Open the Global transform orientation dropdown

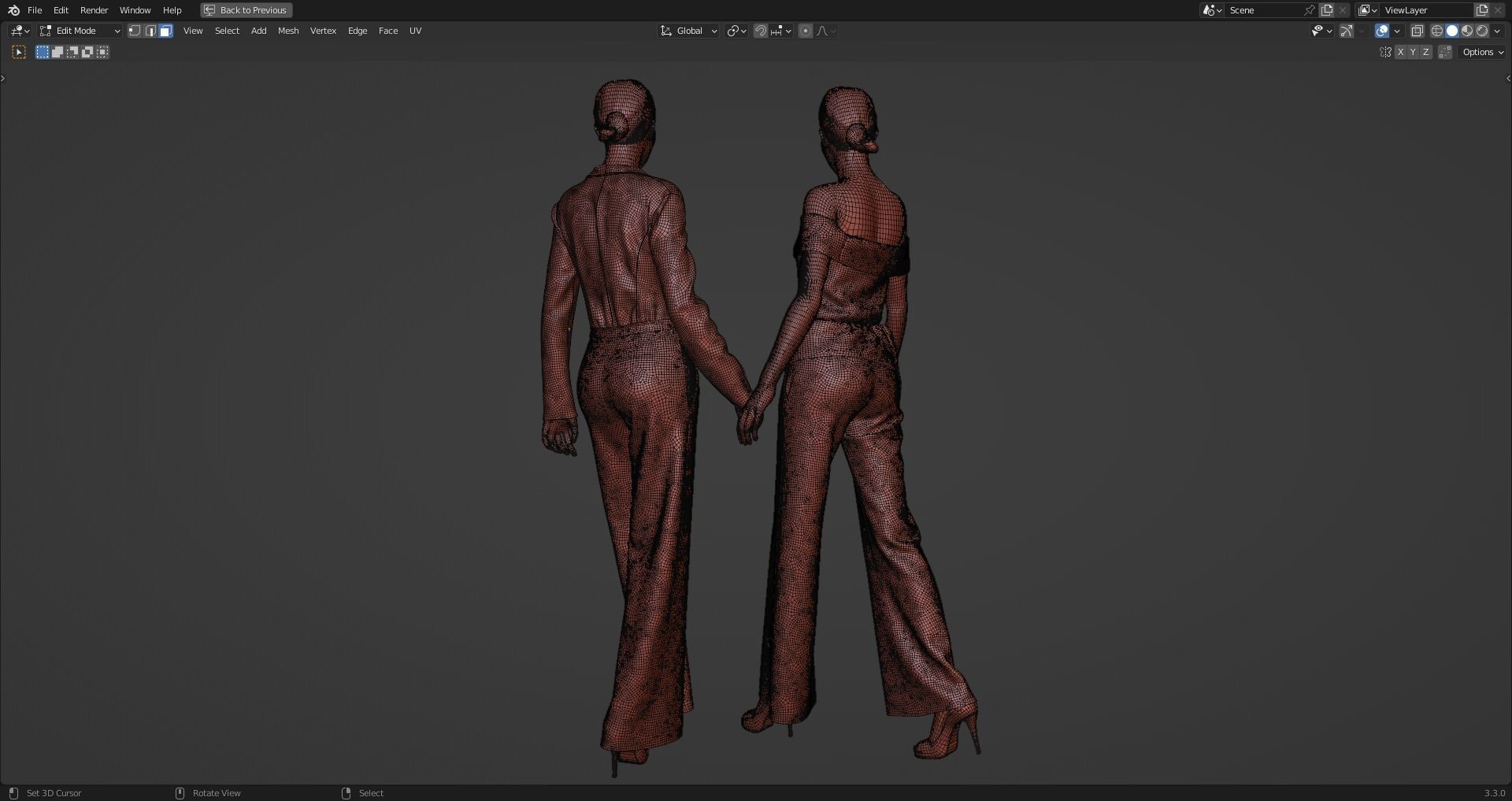click(x=689, y=31)
